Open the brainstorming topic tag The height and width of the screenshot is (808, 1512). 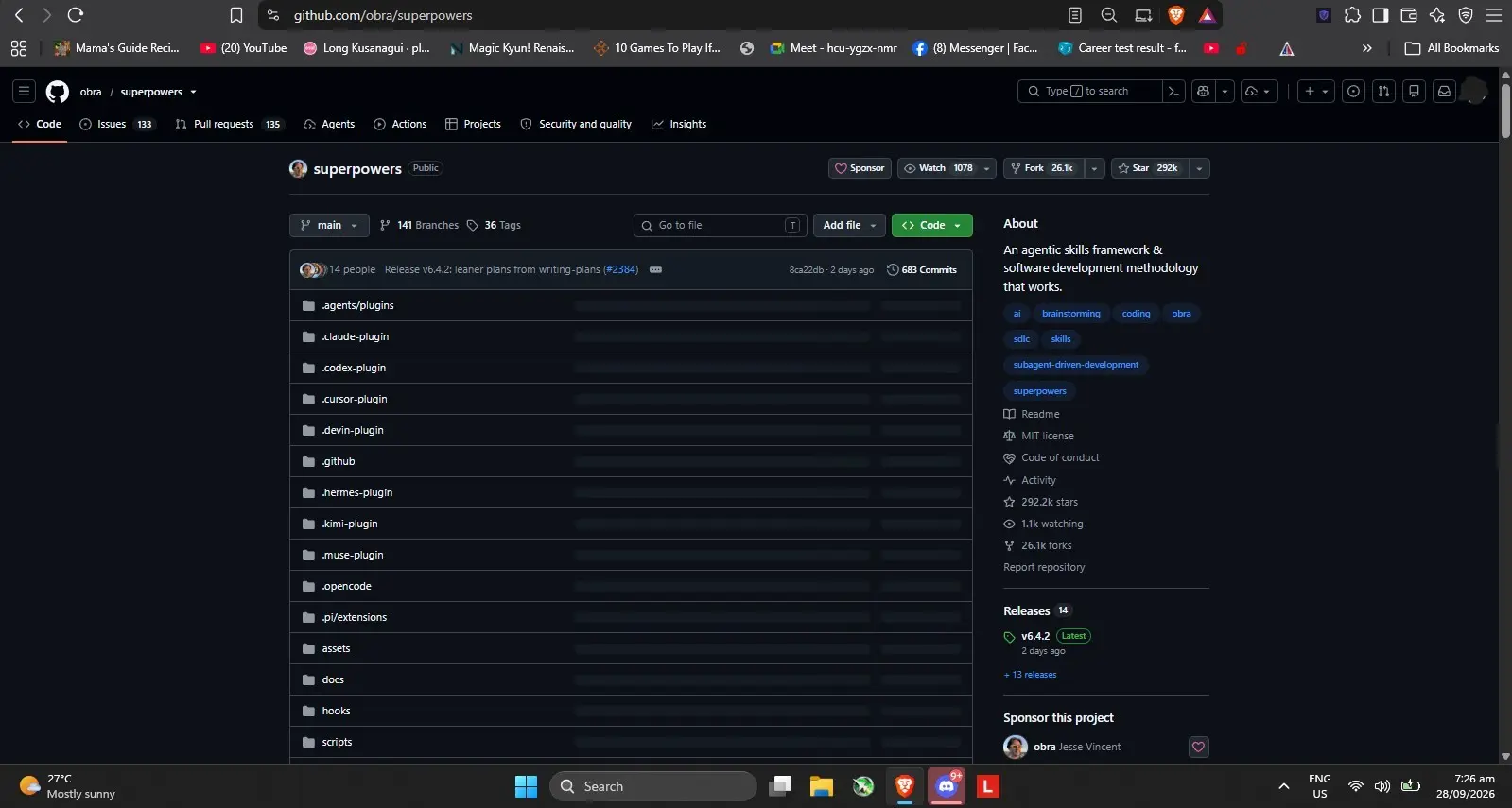[1070, 314]
